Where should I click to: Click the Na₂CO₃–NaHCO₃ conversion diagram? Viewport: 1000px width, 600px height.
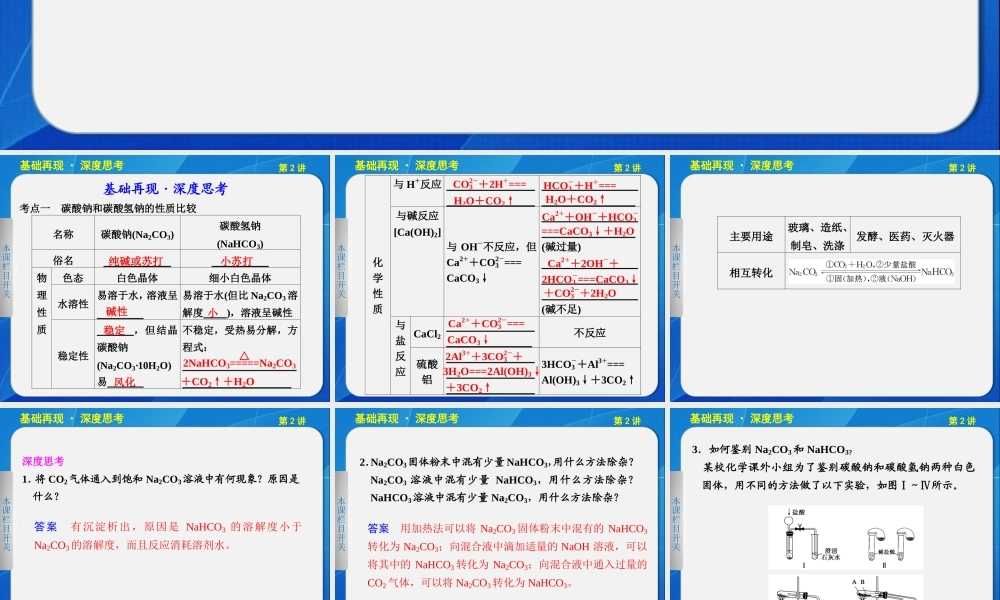coord(871,271)
